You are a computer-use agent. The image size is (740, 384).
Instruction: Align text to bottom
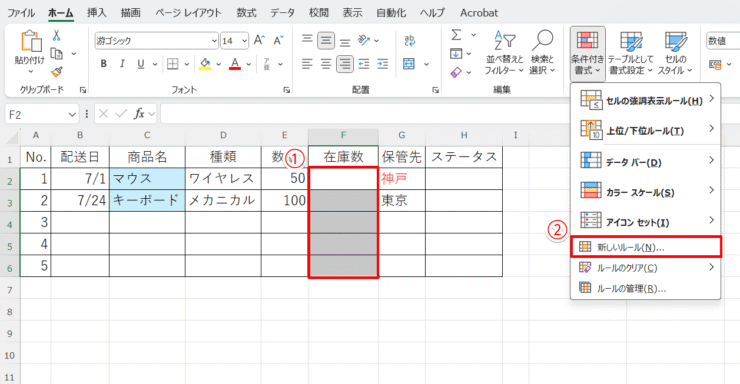(x=345, y=42)
